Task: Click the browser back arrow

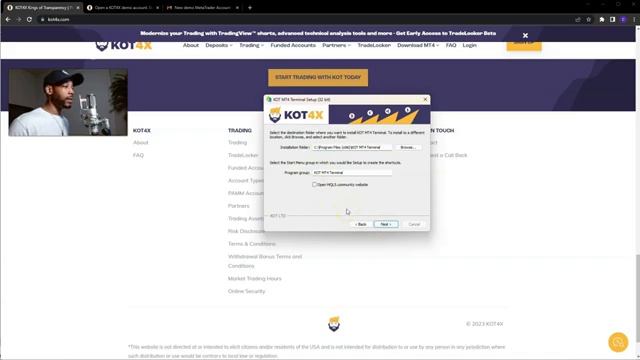Action: coord(8,19)
